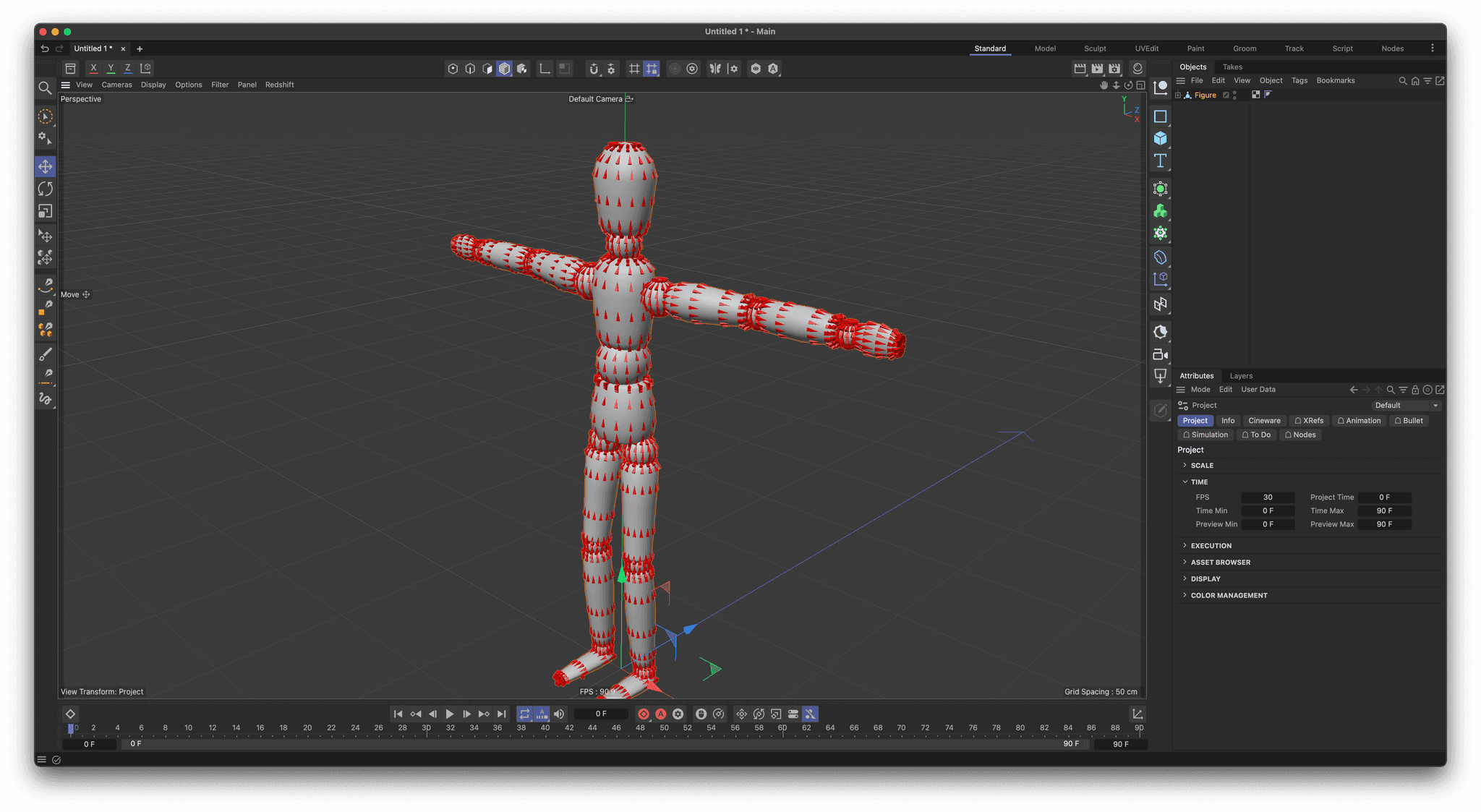1481x812 pixels.
Task: Toggle sound speaker in timeline
Action: [559, 714]
